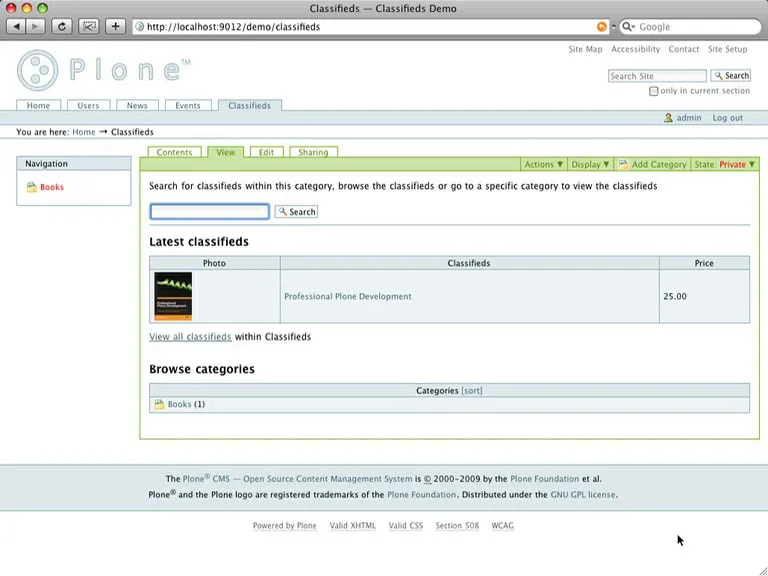Open the Professional Plone Development book photo

point(173,296)
